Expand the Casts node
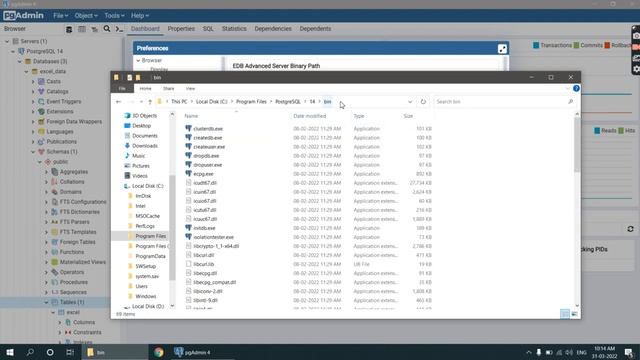 tap(33, 81)
